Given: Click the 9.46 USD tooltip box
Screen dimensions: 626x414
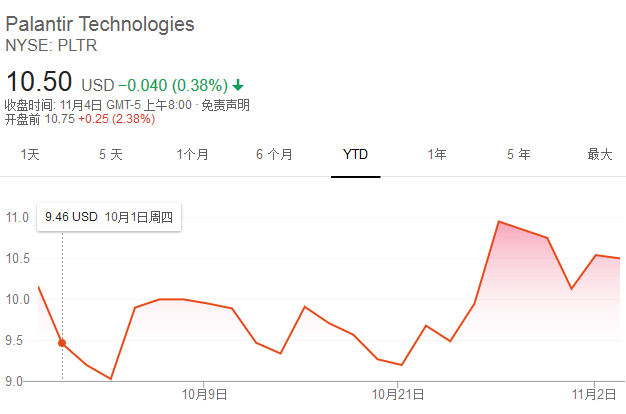Looking at the screenshot, I should pos(109,216).
